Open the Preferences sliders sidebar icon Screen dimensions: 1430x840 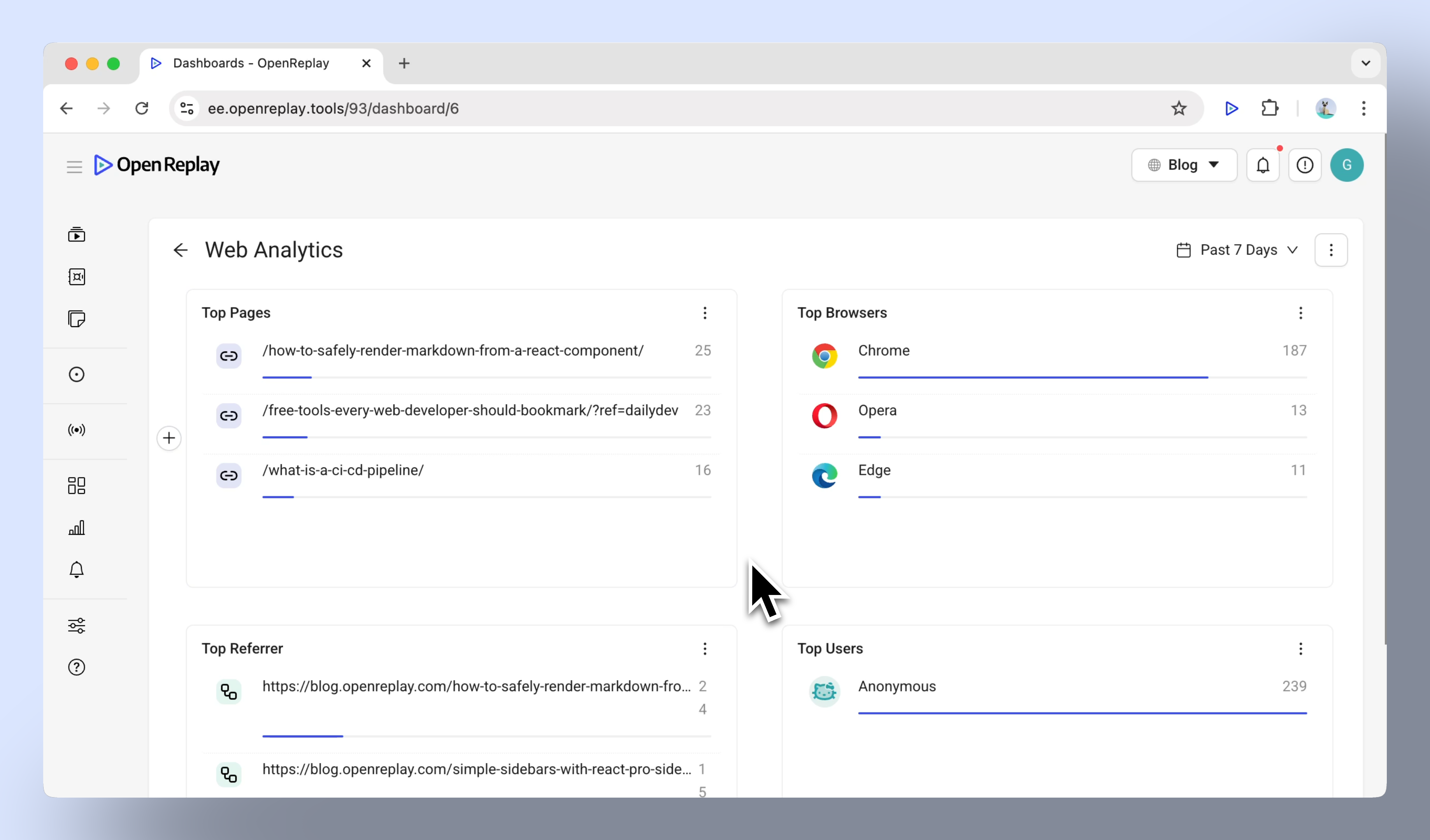coord(77,625)
